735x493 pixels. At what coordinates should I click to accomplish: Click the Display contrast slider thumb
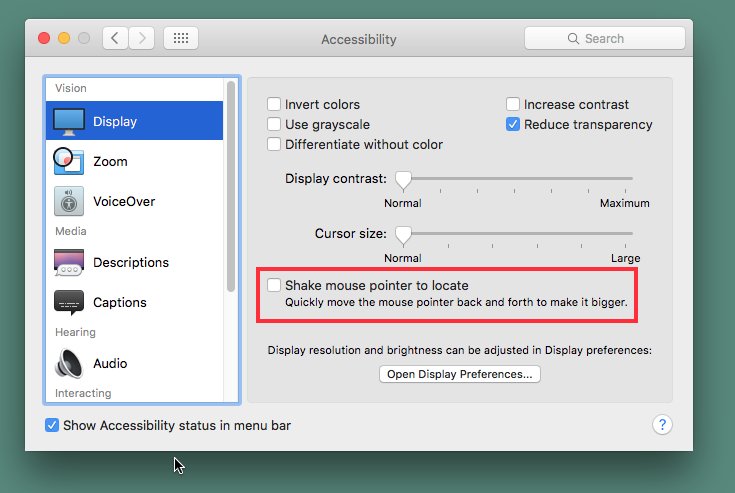tap(403, 180)
